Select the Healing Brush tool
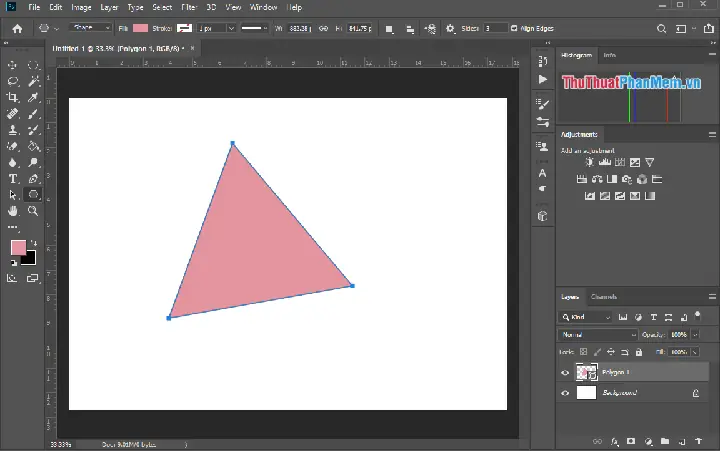Image resolution: width=720 pixels, height=451 pixels. [x=12, y=113]
